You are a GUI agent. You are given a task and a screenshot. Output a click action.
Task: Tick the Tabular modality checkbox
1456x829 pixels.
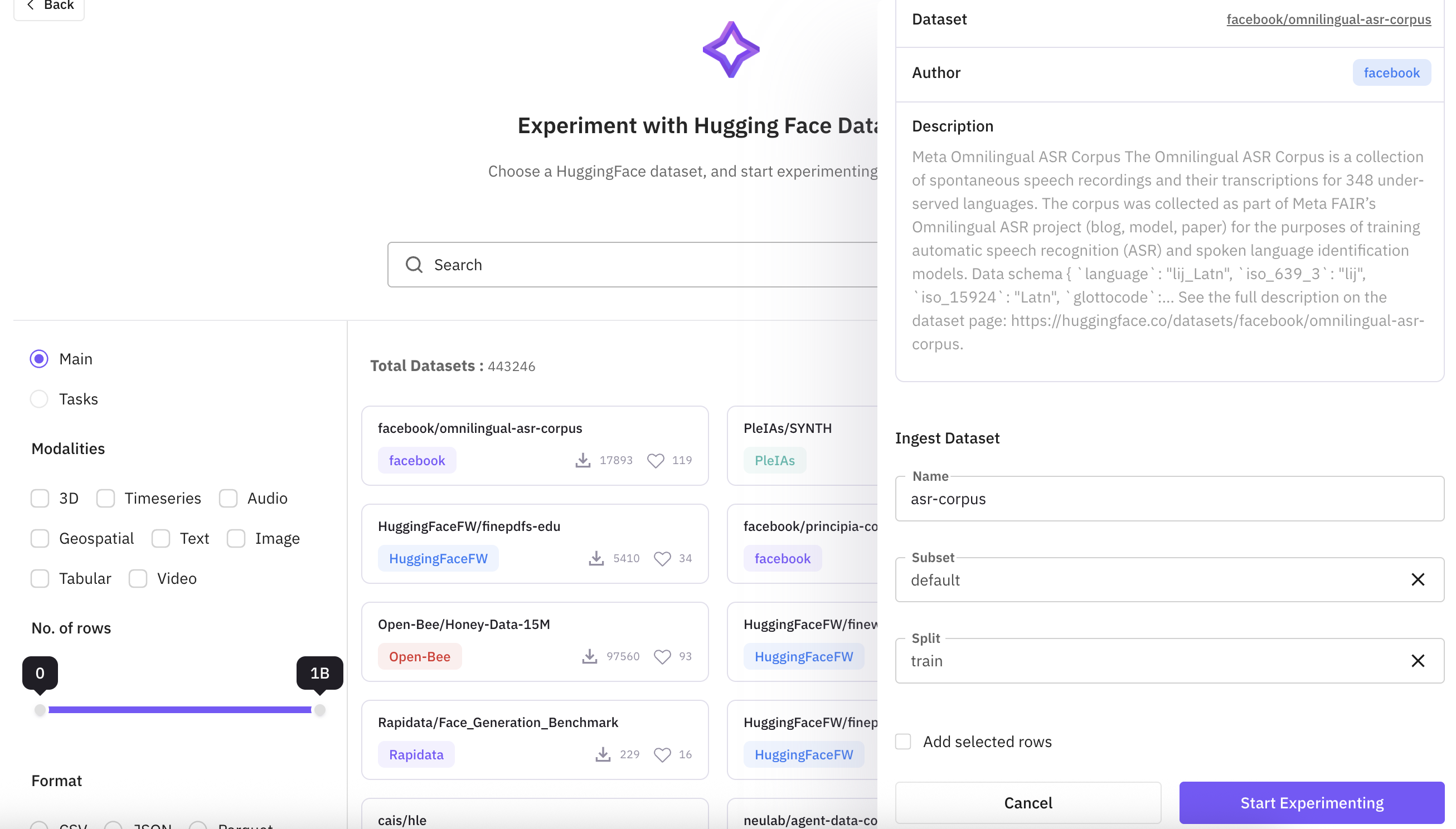coord(40,578)
